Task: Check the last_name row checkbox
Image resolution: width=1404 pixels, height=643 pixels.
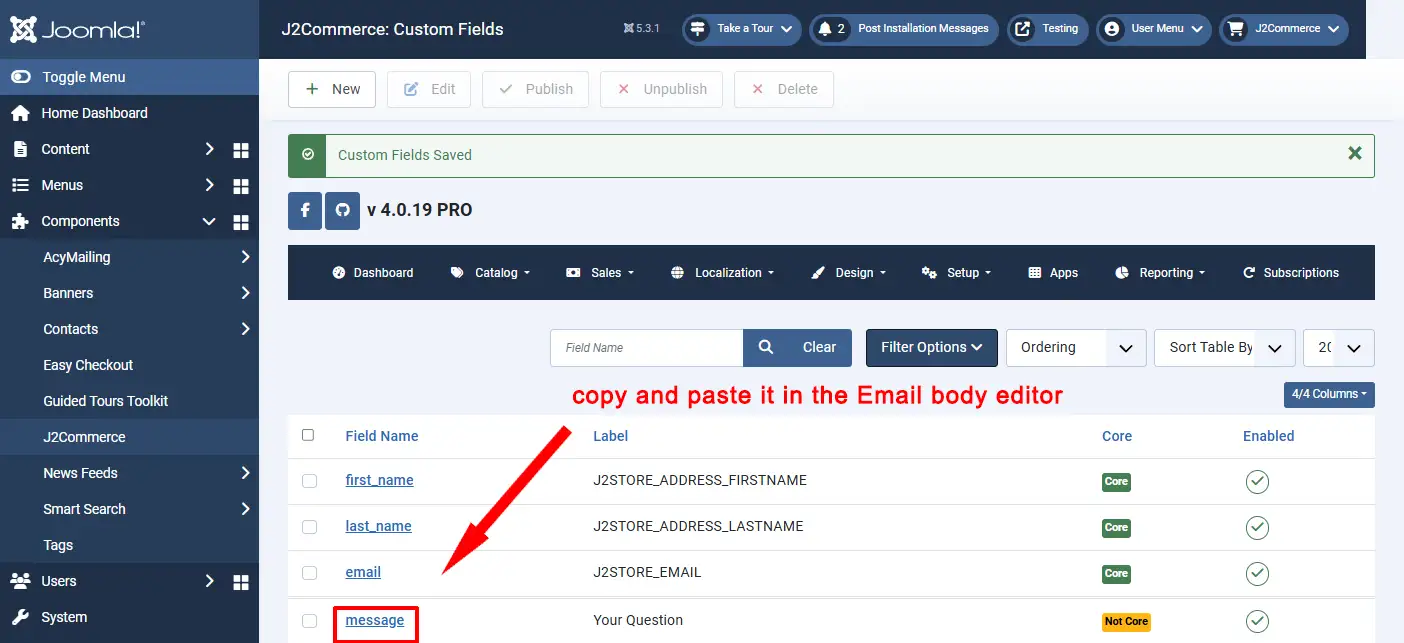Action: tap(309, 527)
